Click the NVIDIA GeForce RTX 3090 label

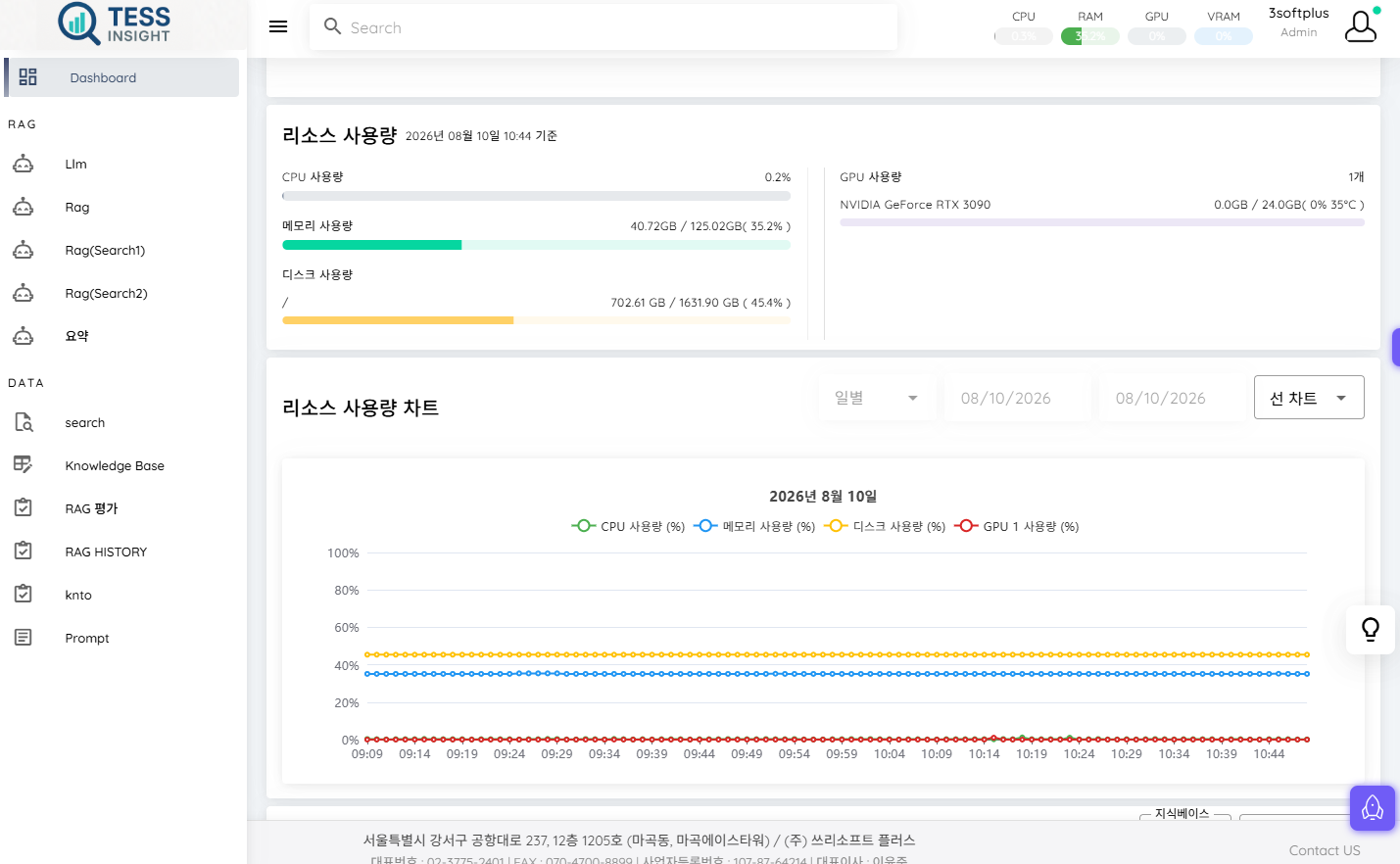[x=915, y=205]
